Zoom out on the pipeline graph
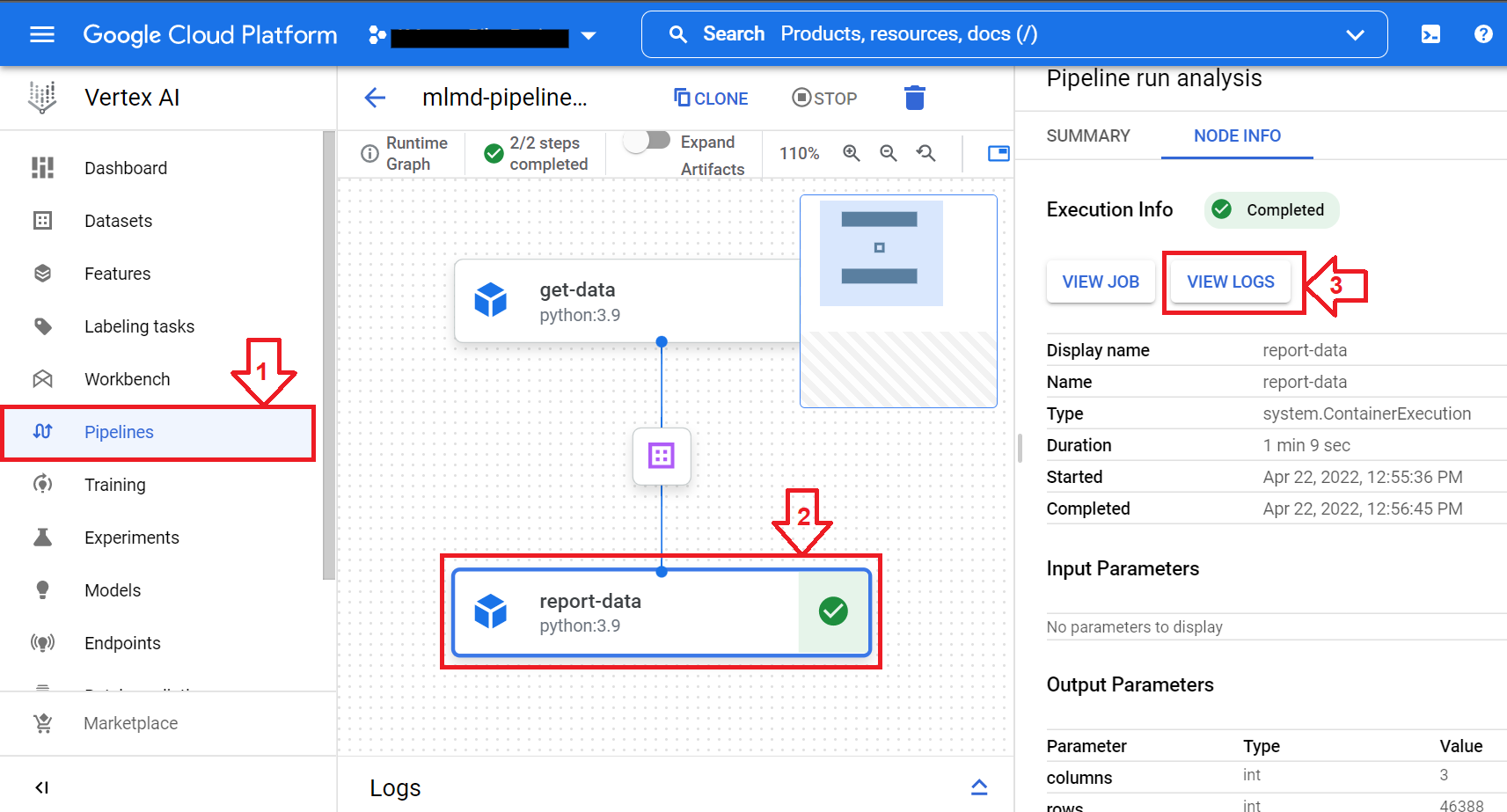This screenshot has width=1507, height=812. pos(889,153)
